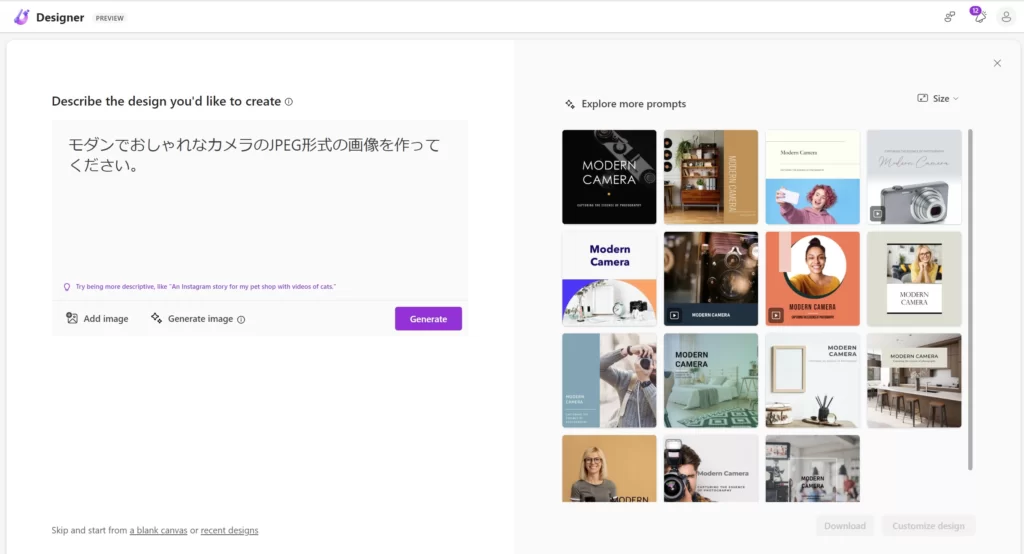
Task: Click the Download button
Action: [845, 526]
